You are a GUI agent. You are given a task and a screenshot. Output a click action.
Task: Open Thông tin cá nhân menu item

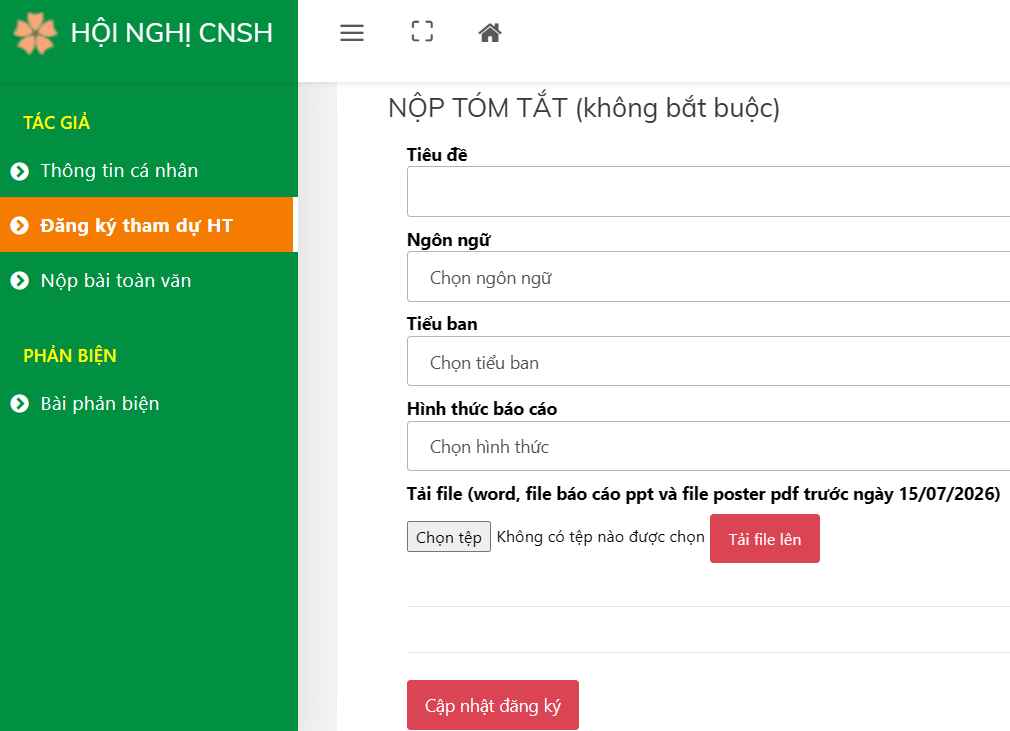(x=119, y=171)
